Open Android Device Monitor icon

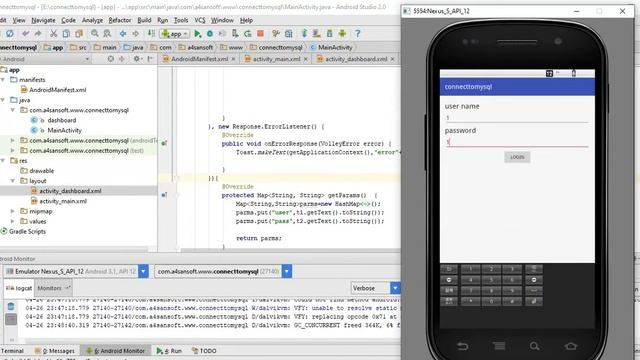click(x=342, y=33)
